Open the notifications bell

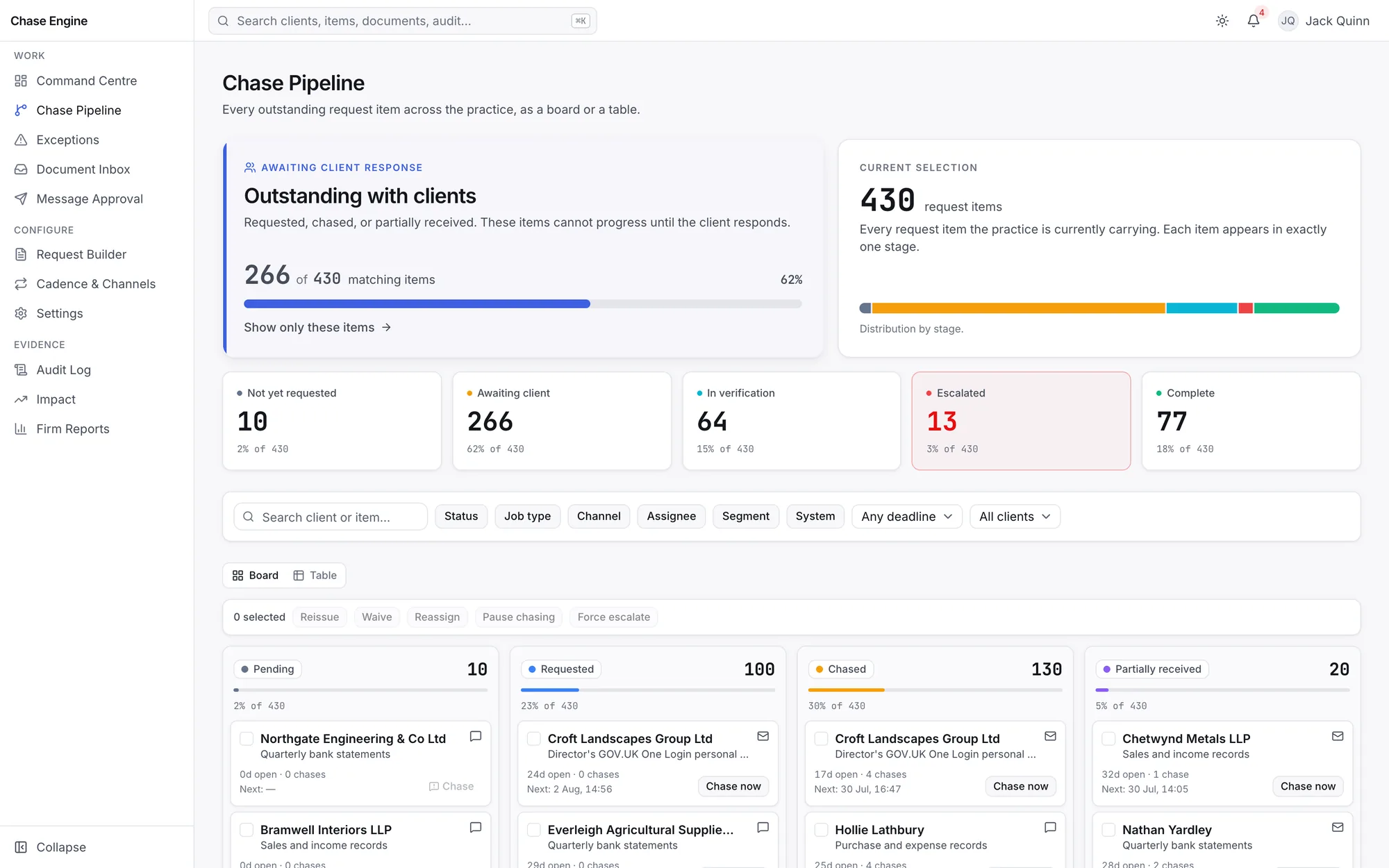[x=1254, y=21]
